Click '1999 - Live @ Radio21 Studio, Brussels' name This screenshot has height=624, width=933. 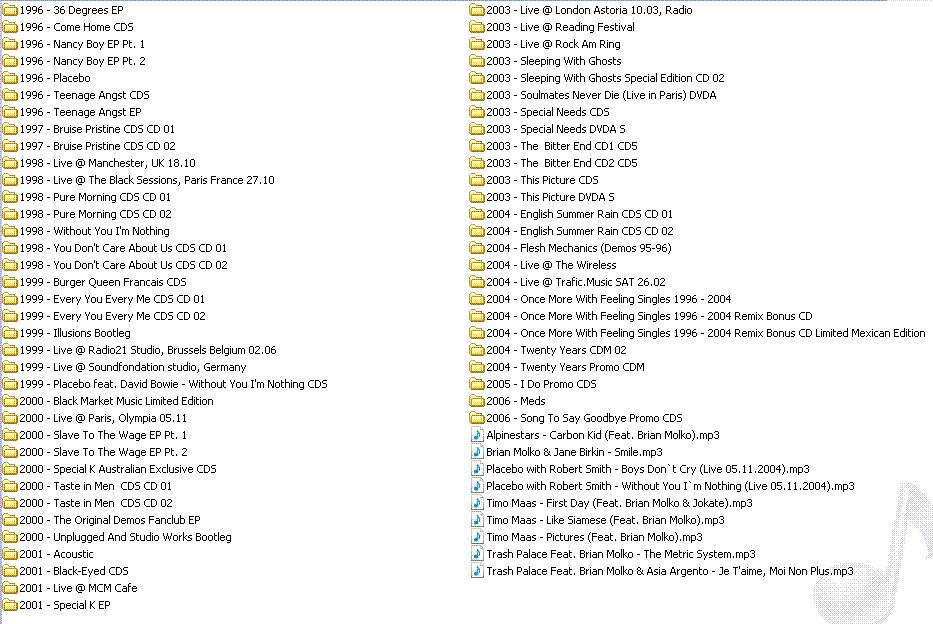point(148,350)
